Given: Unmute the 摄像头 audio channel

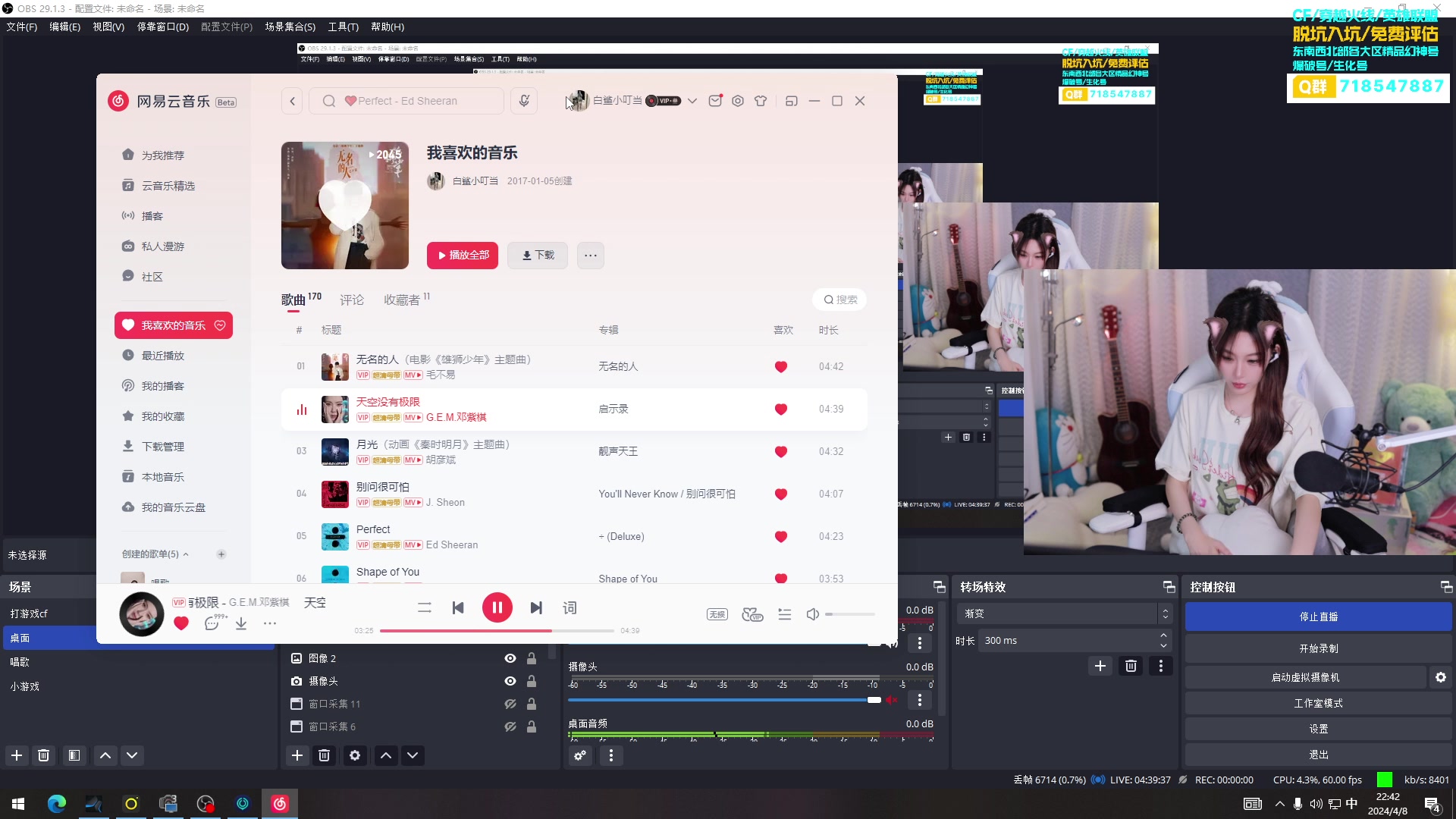Looking at the screenshot, I should 892,700.
